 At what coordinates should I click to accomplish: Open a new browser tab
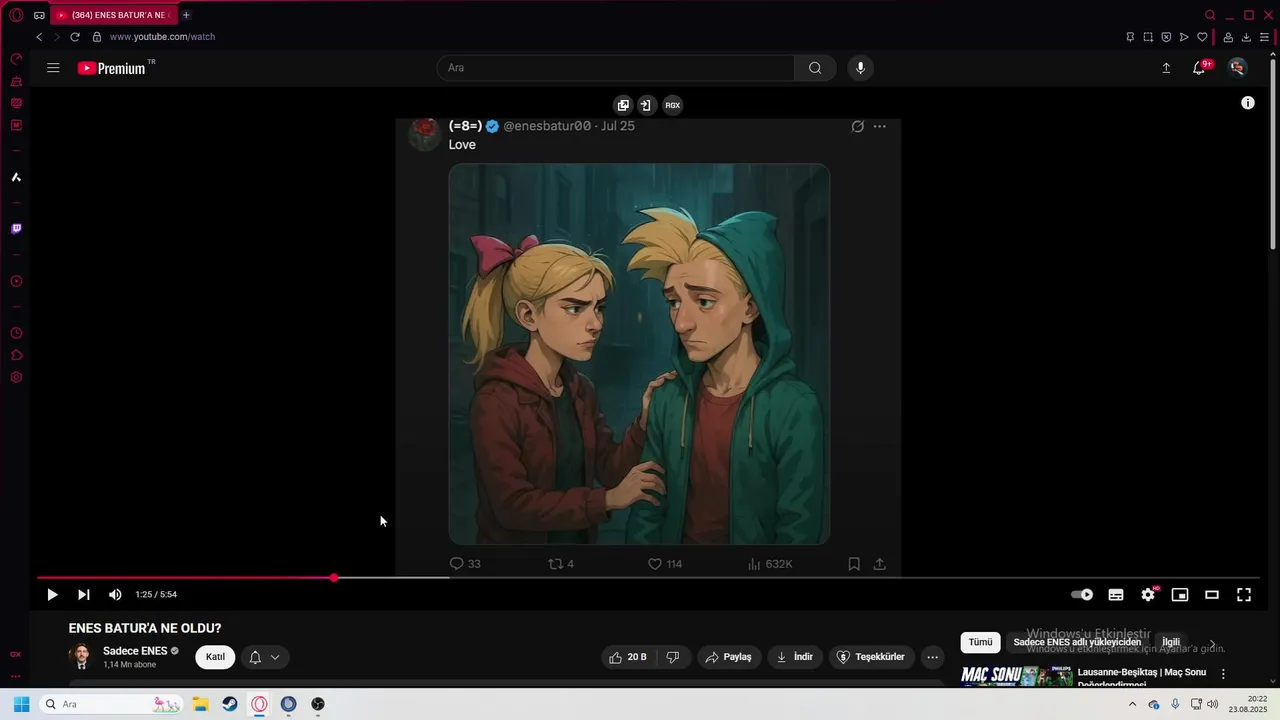[x=186, y=15]
